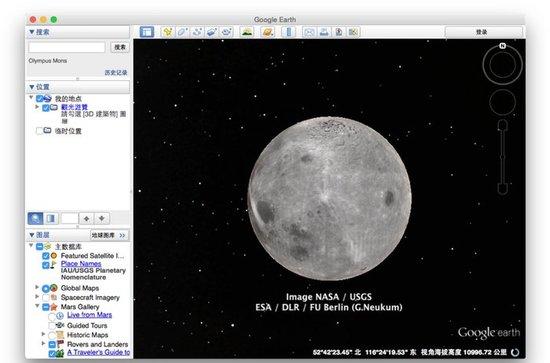
Task: Click the moon globe in the viewer
Action: click(x=329, y=199)
